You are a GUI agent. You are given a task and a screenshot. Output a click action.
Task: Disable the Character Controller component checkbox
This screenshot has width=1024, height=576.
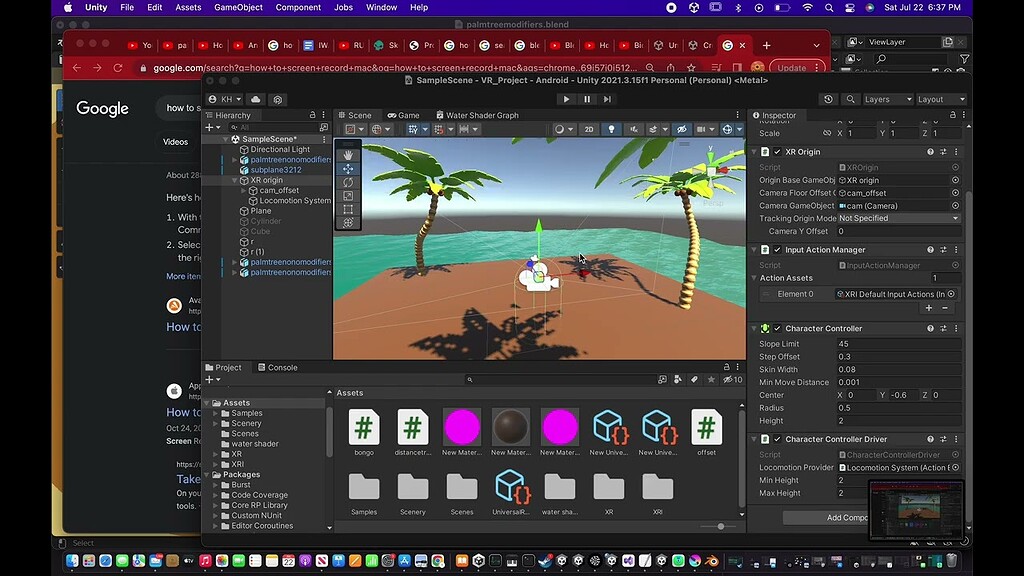pyautogui.click(x=777, y=328)
